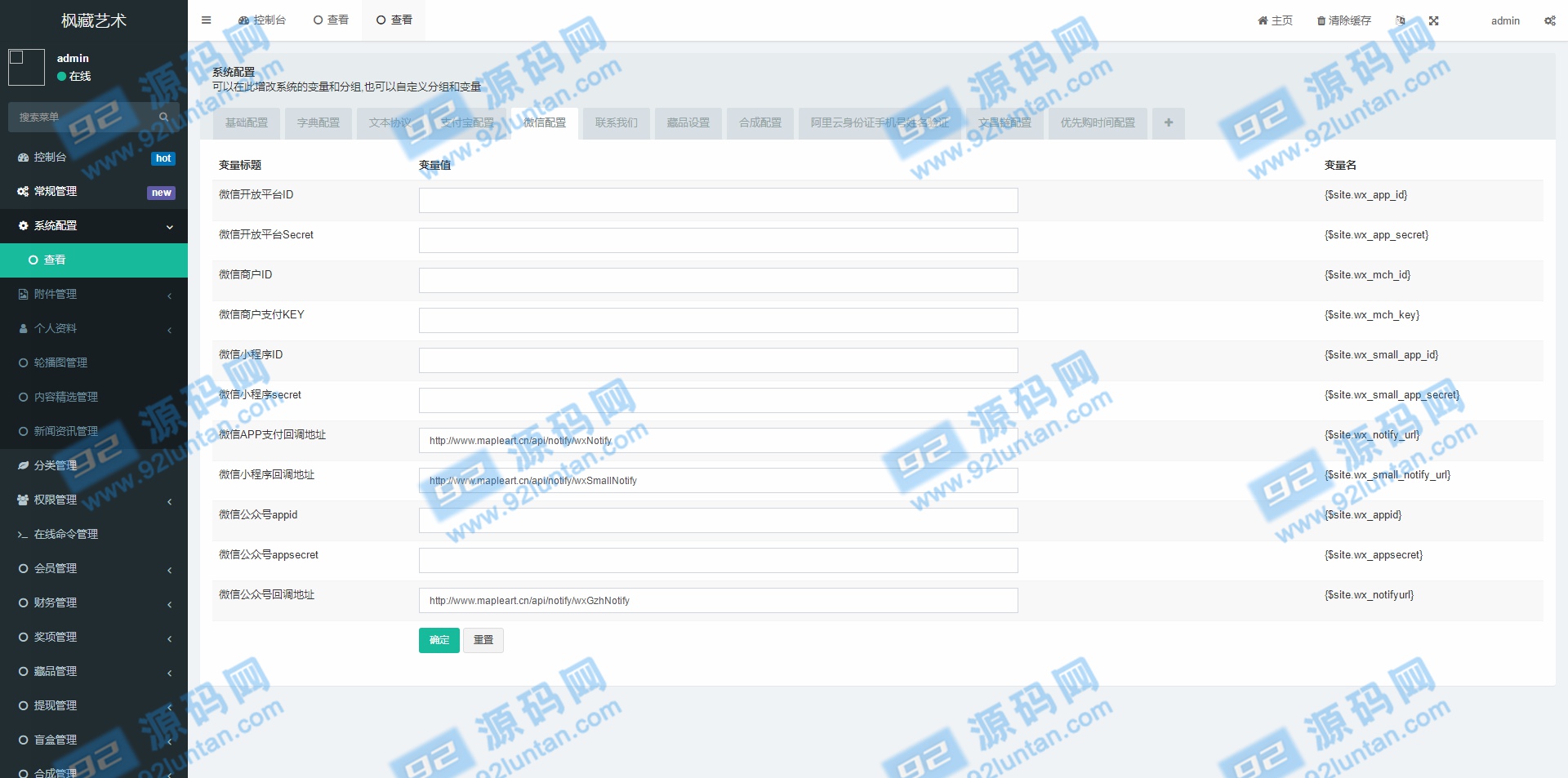Click 清除缓存 to clear cache
The height and width of the screenshot is (778, 1568).
(x=1344, y=20)
